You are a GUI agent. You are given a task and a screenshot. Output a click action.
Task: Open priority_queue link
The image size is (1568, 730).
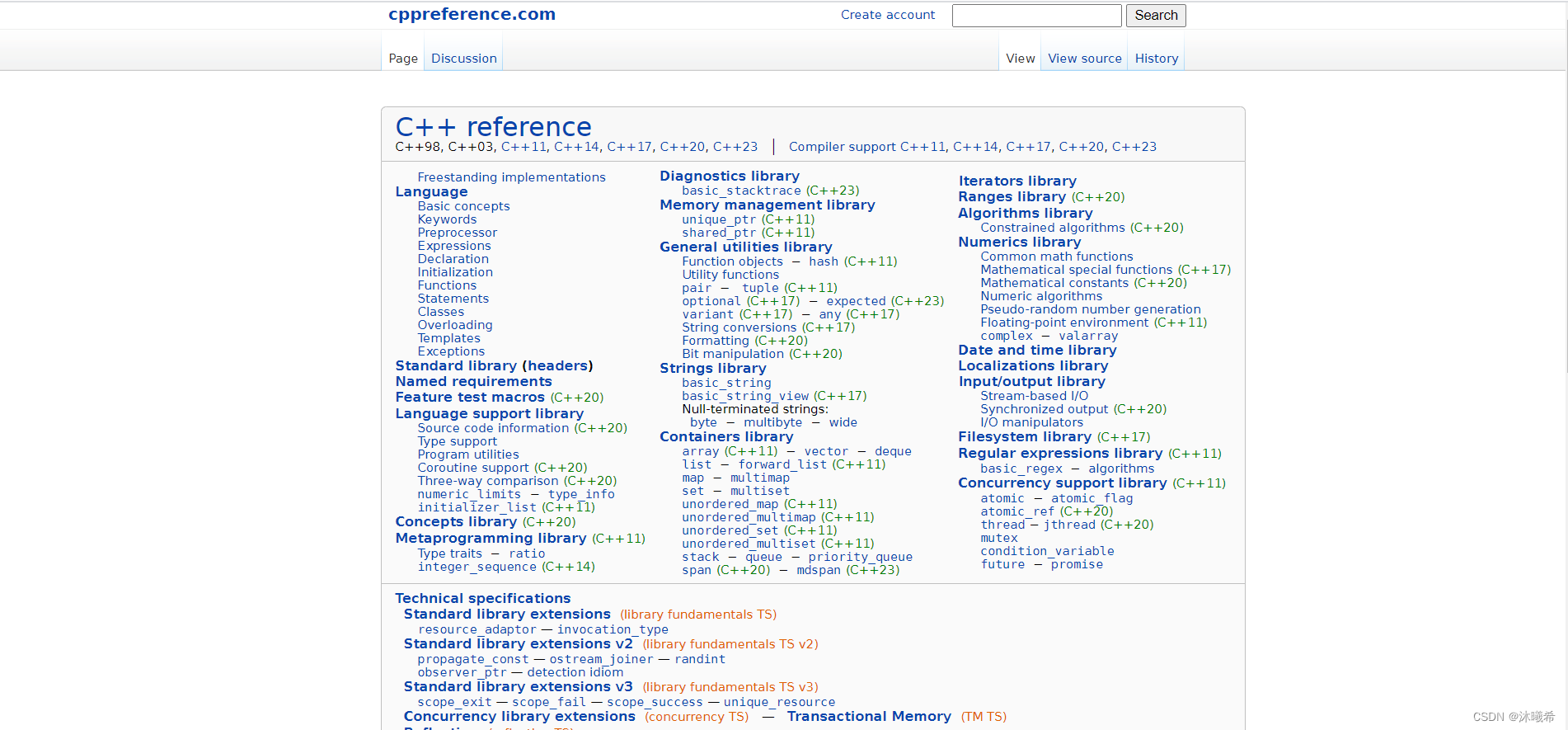[860, 557]
